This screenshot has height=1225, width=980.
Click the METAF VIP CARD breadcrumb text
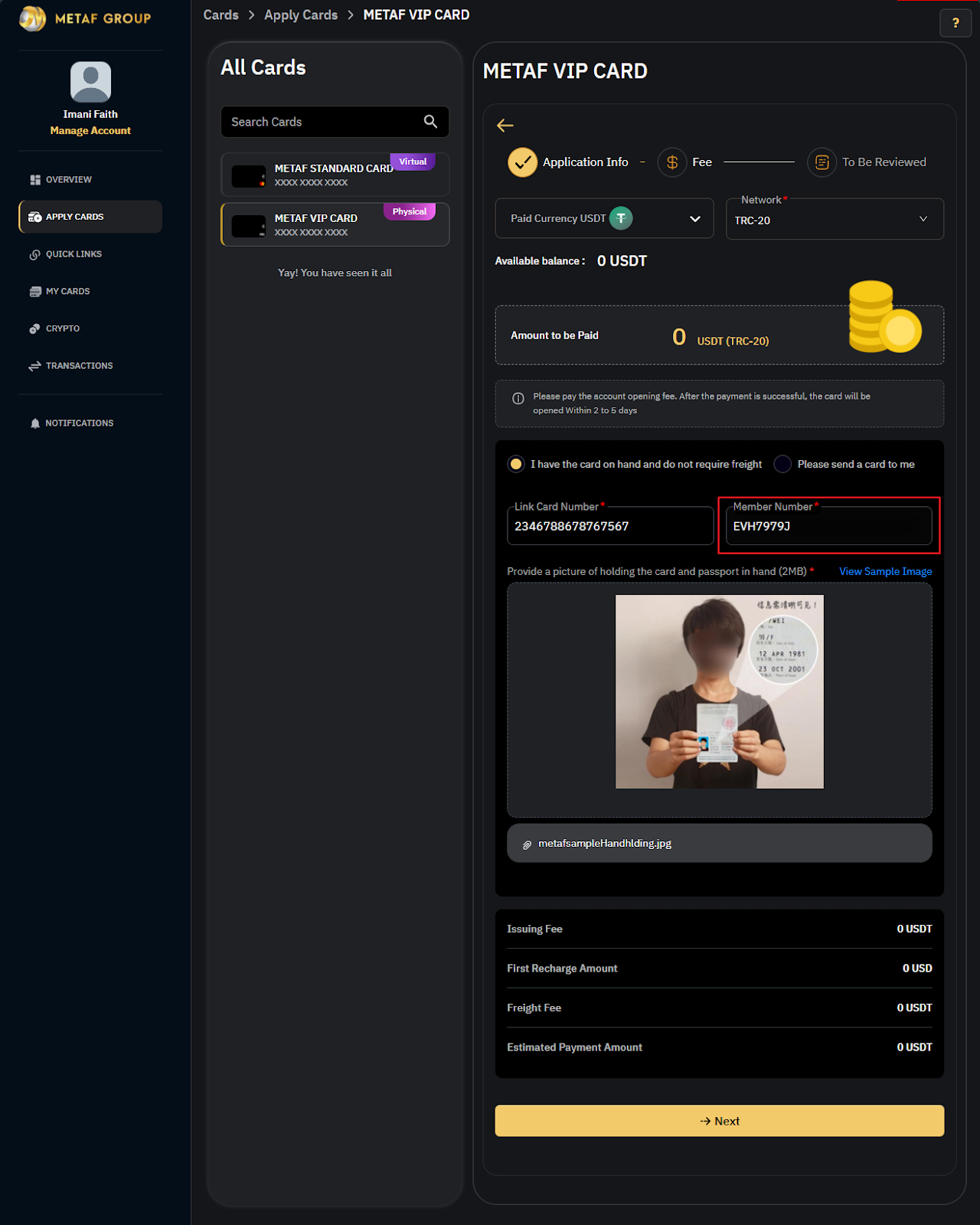click(416, 15)
